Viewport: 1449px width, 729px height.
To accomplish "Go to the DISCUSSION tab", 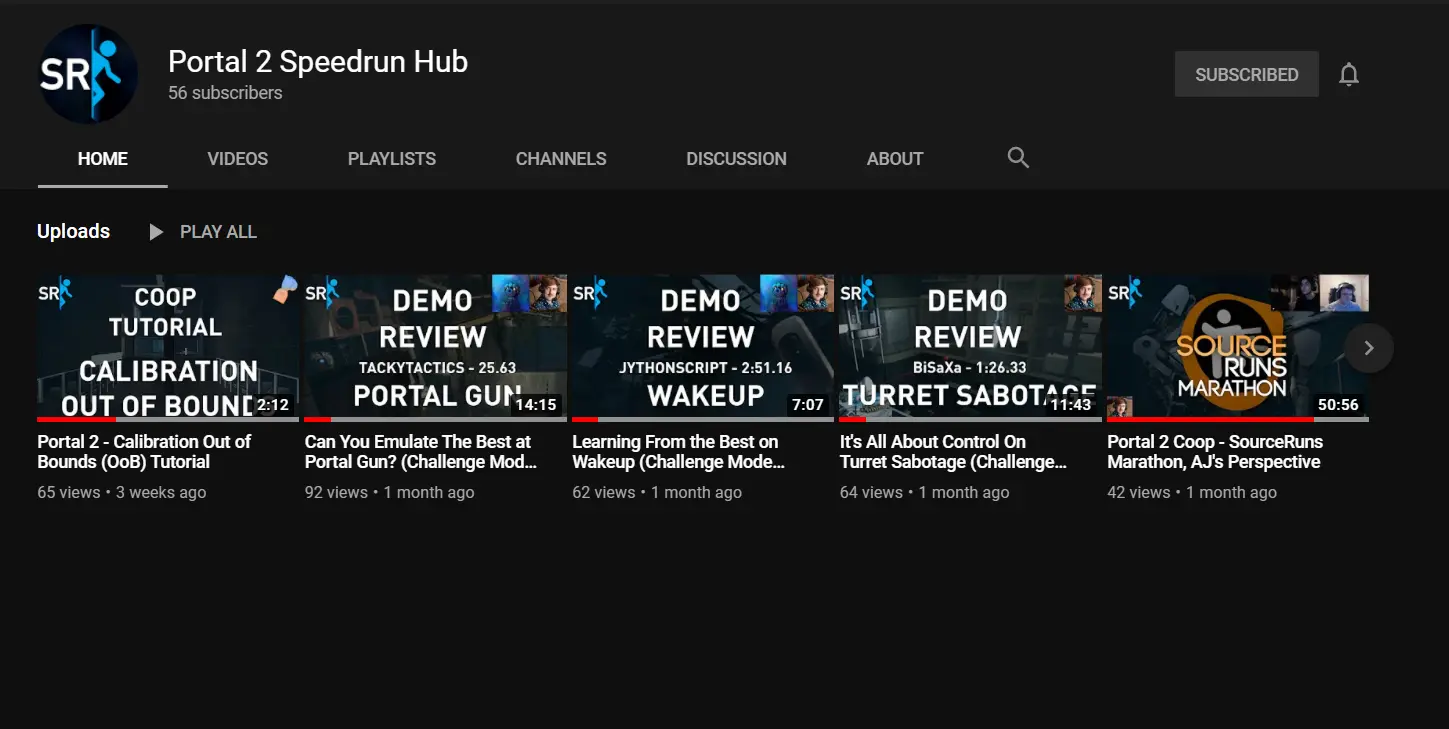I will click(736, 158).
